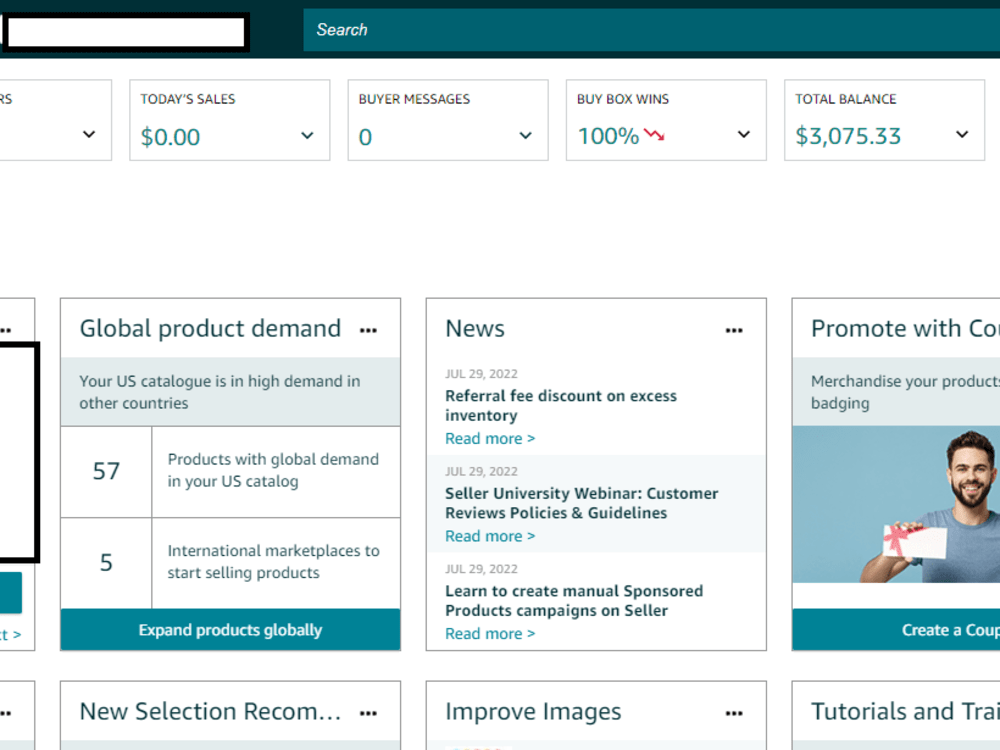Click the 5 international marketplaces number
The width and height of the screenshot is (1000, 750).
106,562
